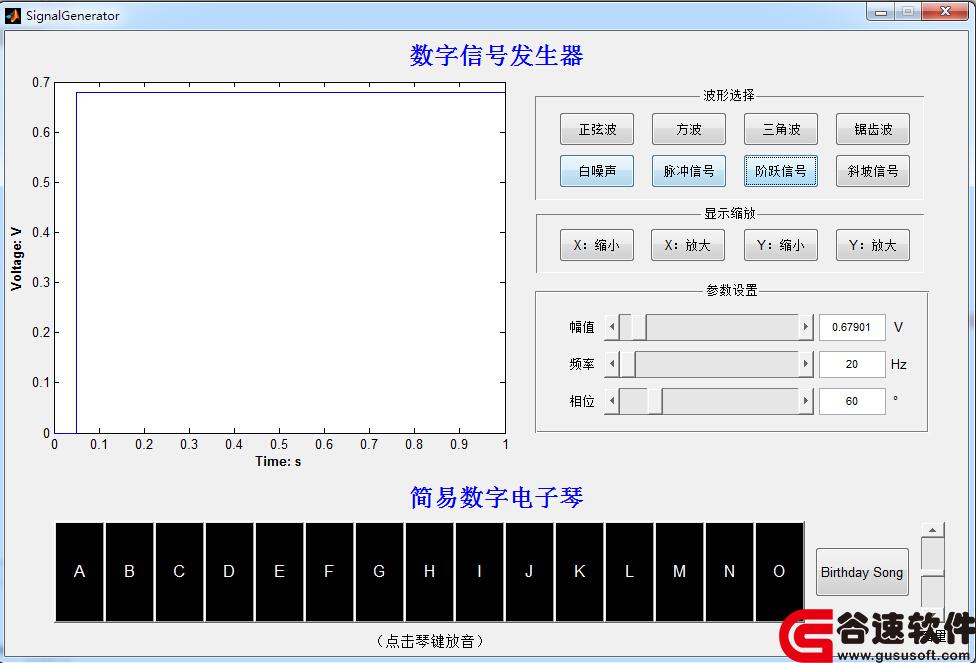Play piano key A
The height and width of the screenshot is (663, 976).
(80, 571)
